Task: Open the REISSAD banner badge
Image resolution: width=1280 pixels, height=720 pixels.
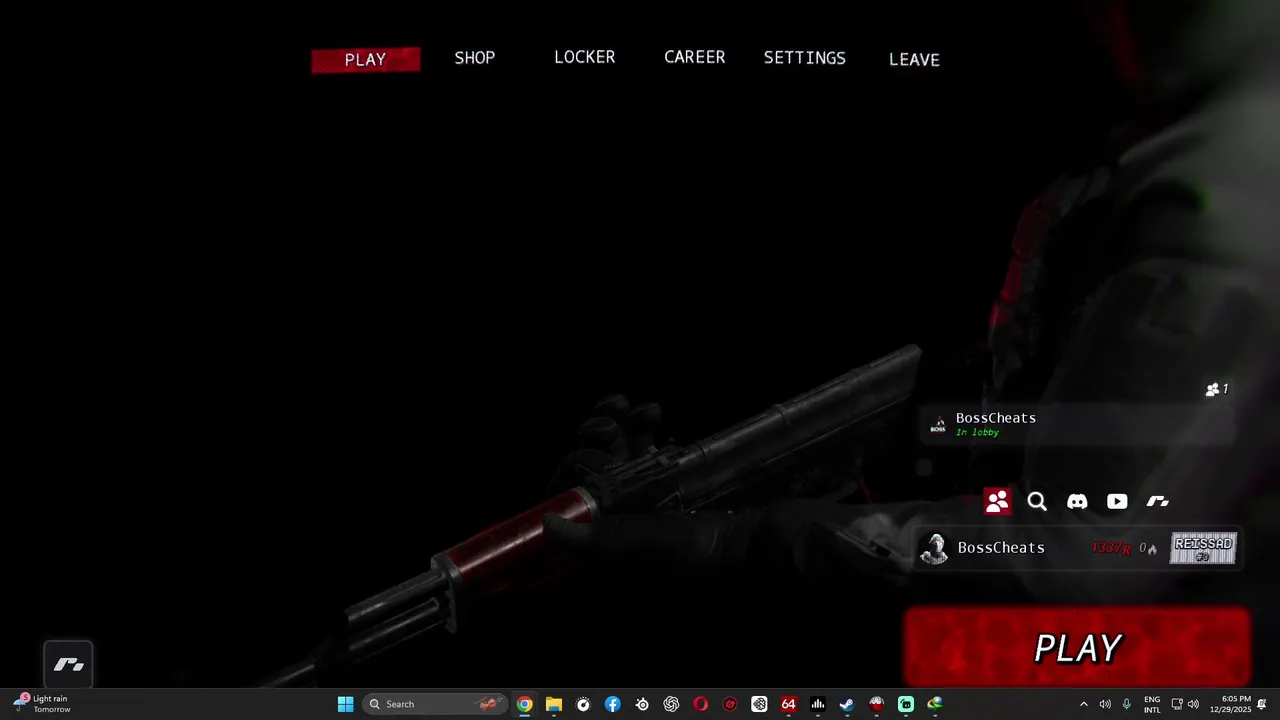Action: (1203, 548)
